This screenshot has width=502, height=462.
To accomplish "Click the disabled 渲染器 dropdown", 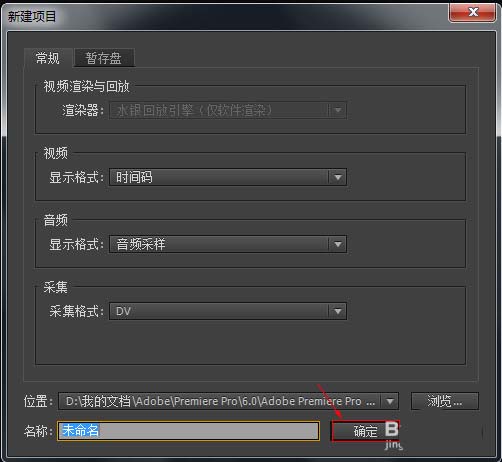I will pyautogui.click(x=228, y=110).
